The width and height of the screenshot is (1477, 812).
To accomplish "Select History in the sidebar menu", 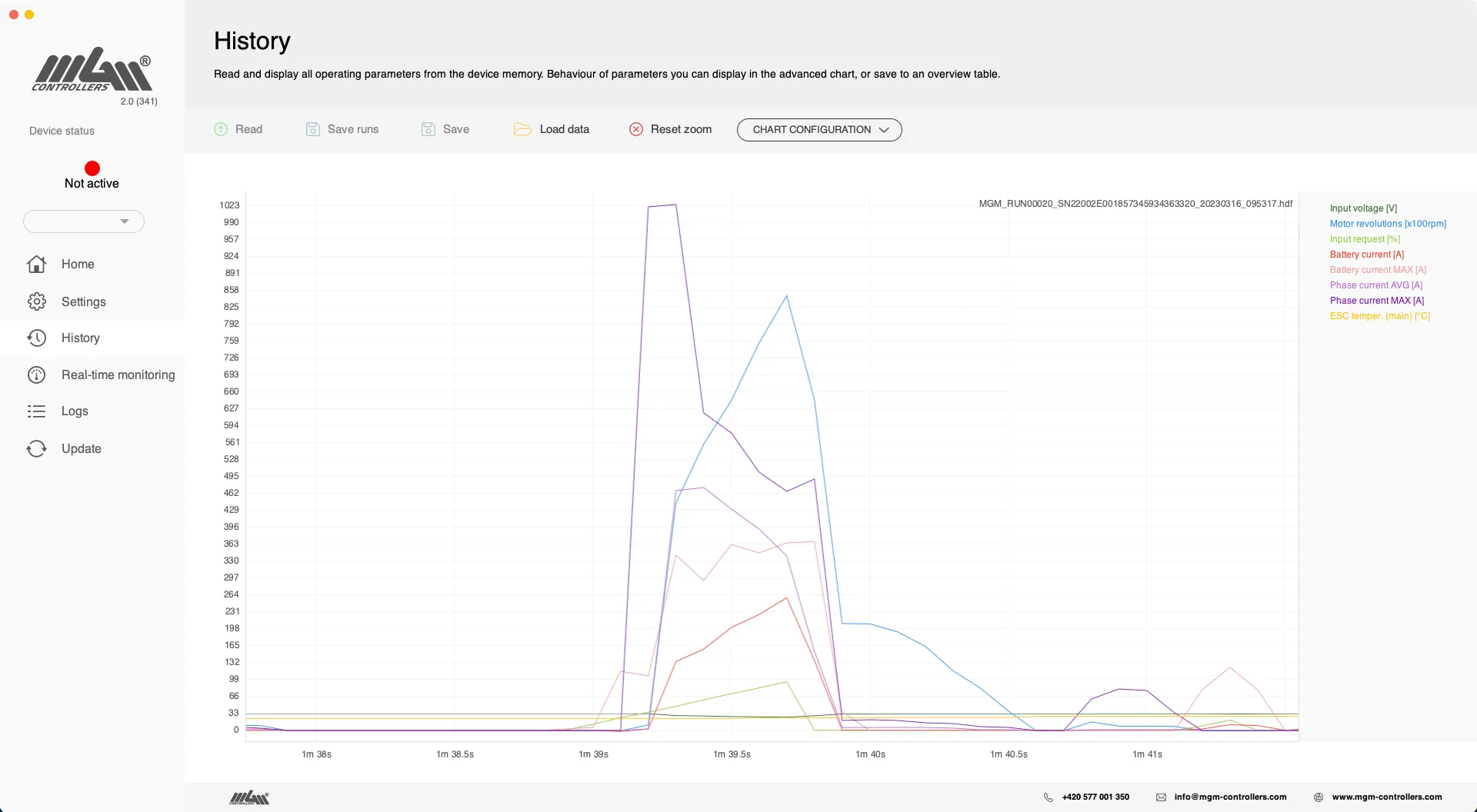I will pyautogui.click(x=80, y=338).
